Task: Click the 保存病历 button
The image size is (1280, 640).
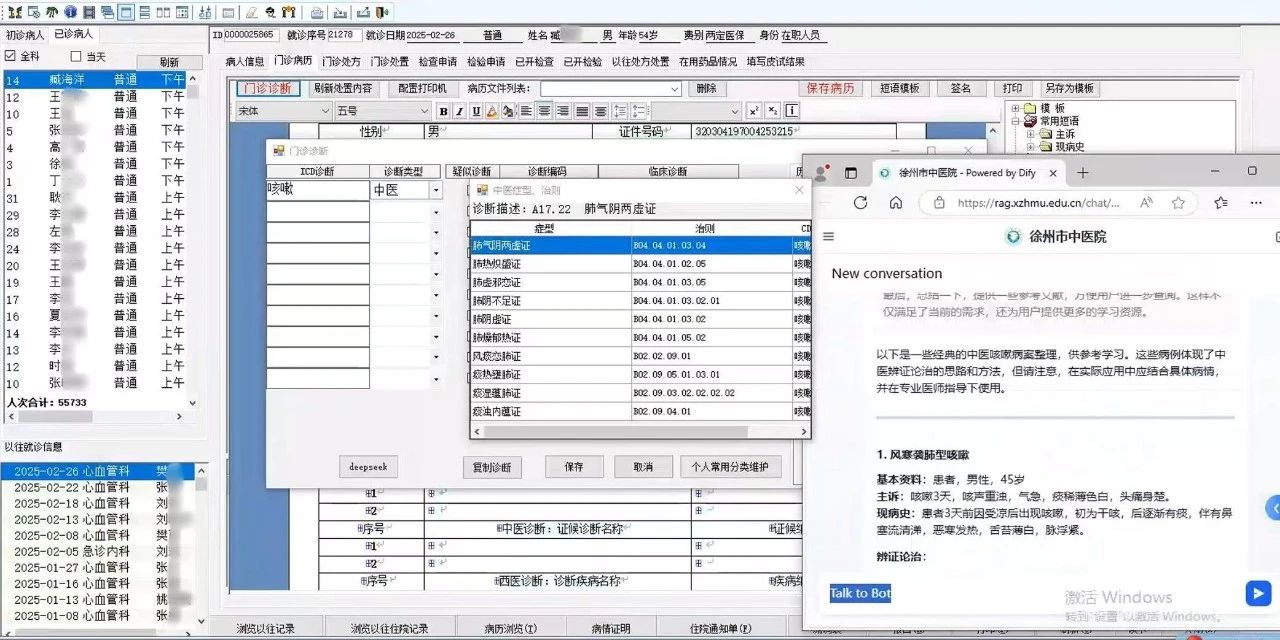Action: coord(830,88)
